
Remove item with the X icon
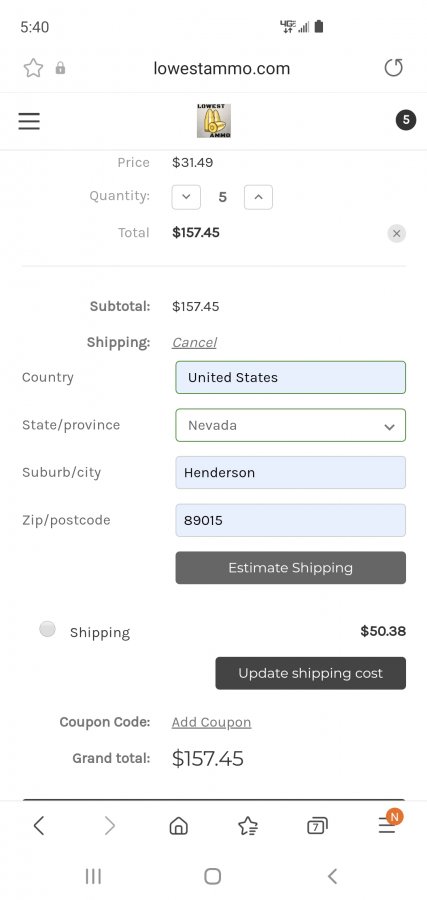[396, 234]
